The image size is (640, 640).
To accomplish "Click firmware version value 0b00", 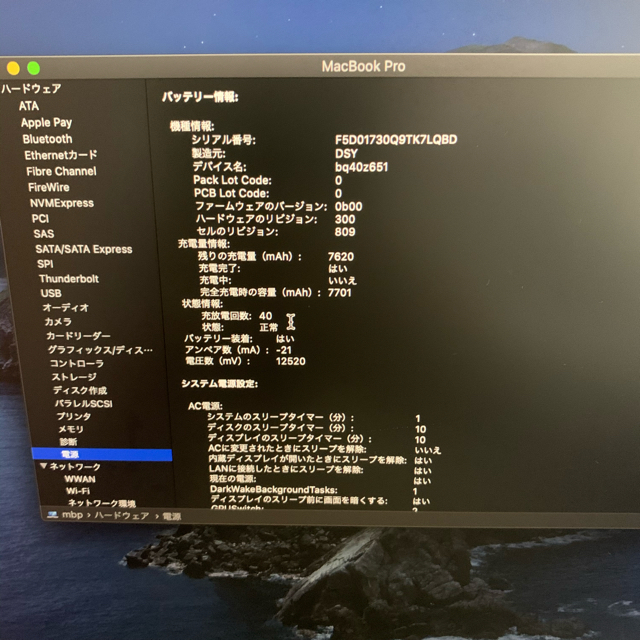I will coord(348,207).
